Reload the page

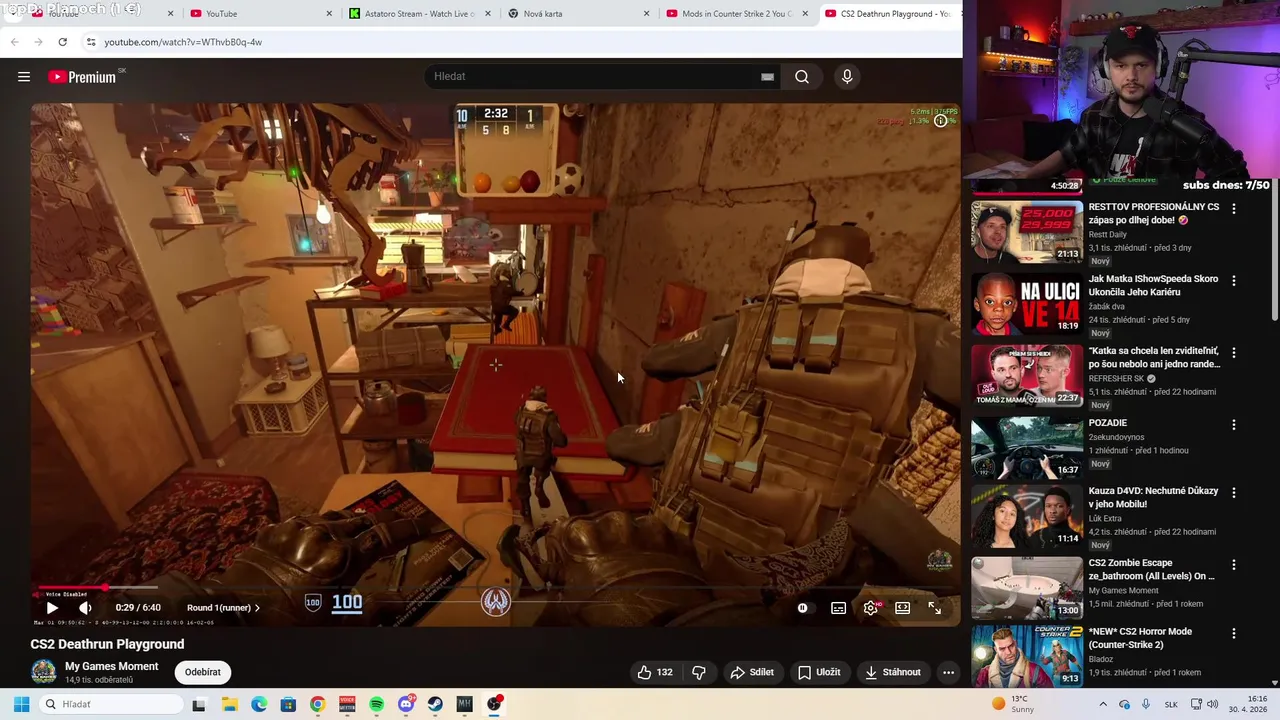62,42
